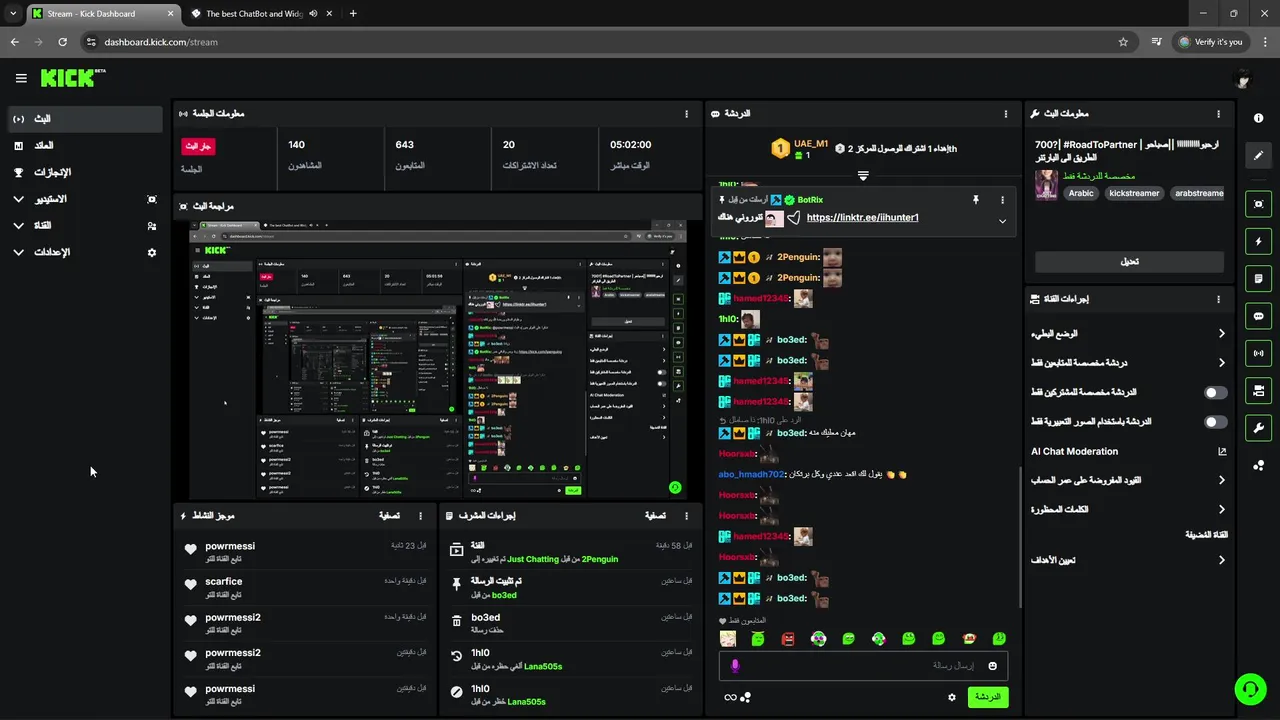Click Verify it's you in browser toolbar
Viewport: 1280px width, 720px height.
tap(1210, 42)
